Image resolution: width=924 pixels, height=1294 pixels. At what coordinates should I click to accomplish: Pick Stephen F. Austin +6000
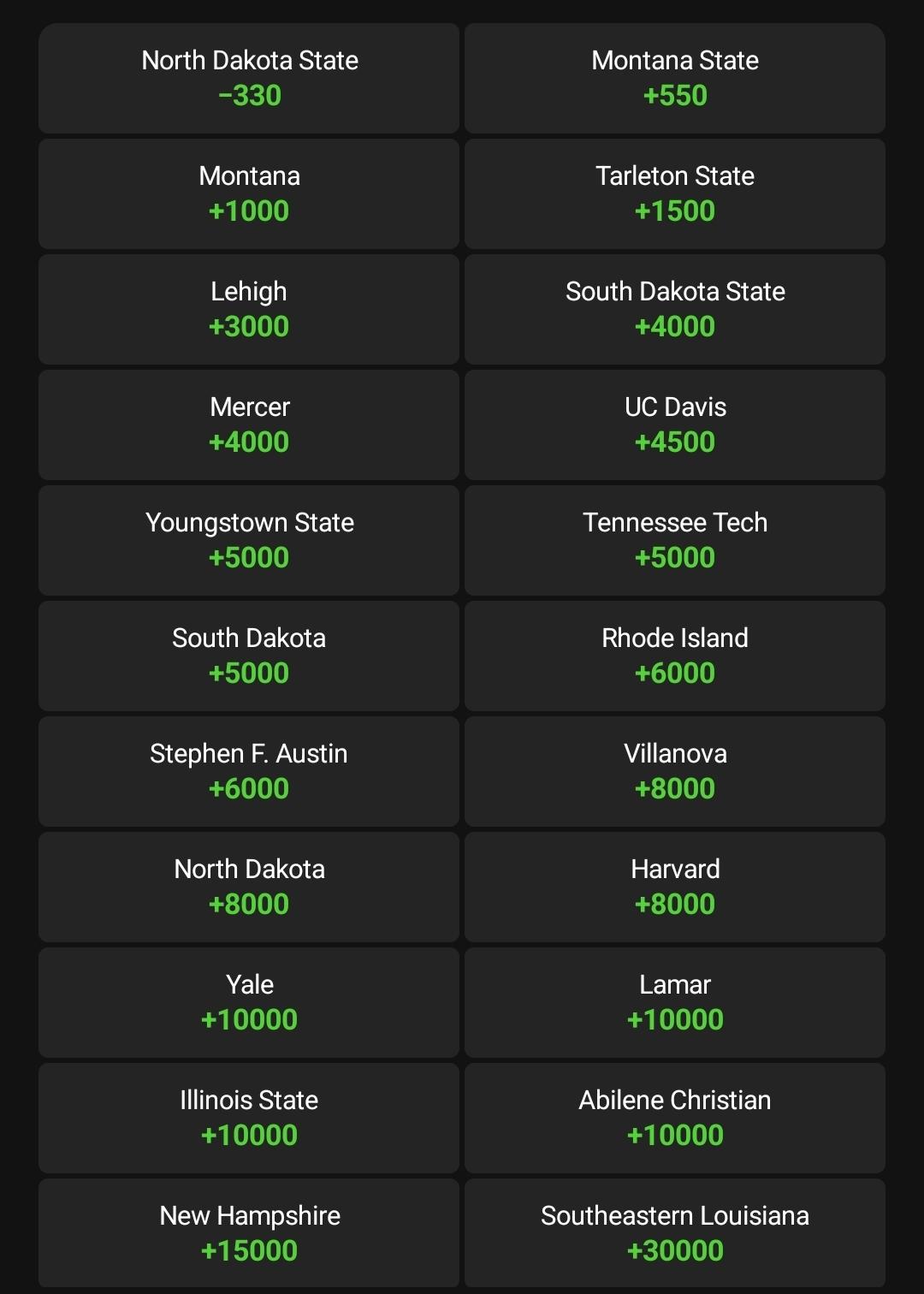pyautogui.click(x=249, y=771)
